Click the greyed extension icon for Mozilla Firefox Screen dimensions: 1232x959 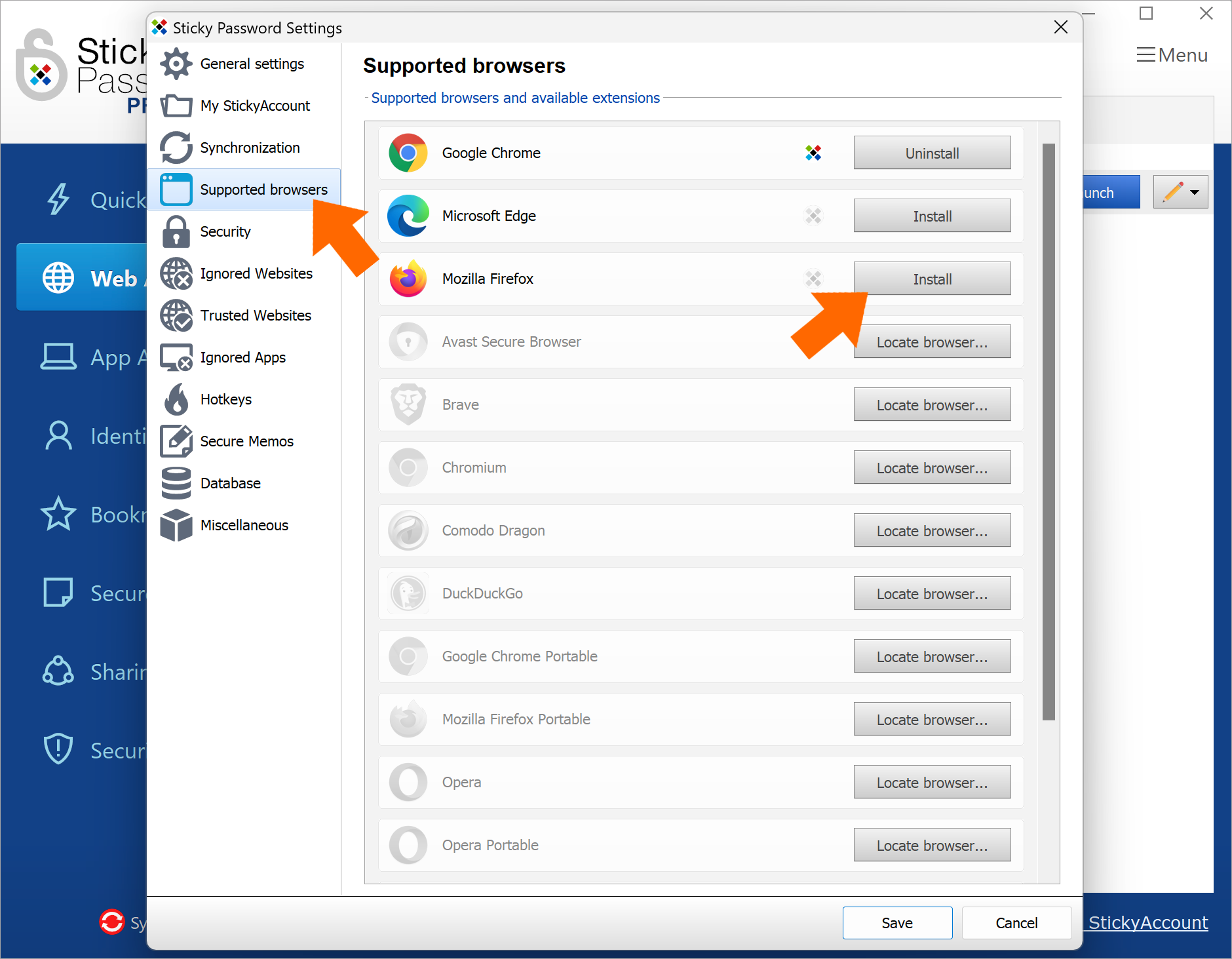pyautogui.click(x=813, y=279)
